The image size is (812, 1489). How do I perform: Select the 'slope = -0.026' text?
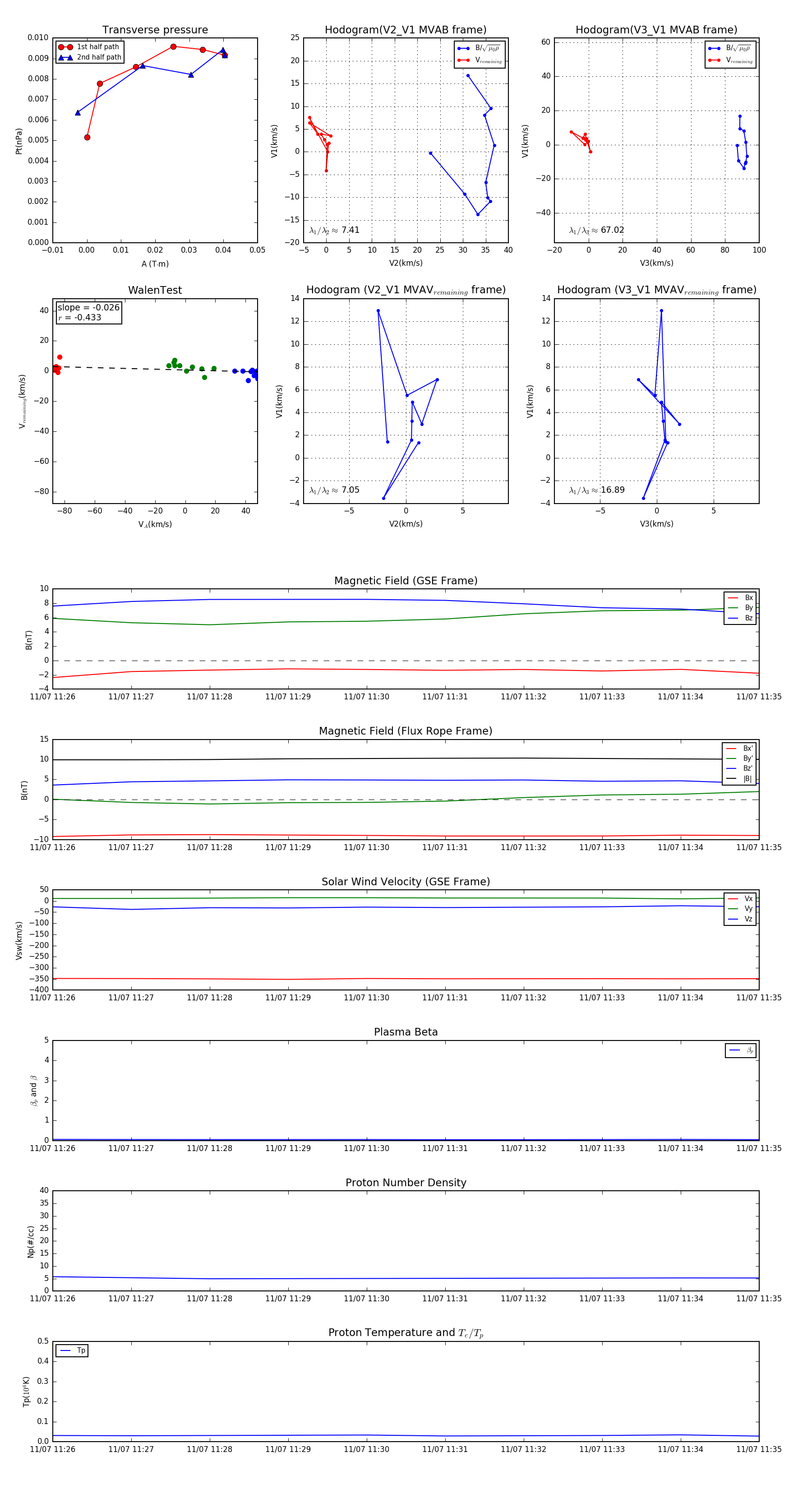(x=88, y=308)
